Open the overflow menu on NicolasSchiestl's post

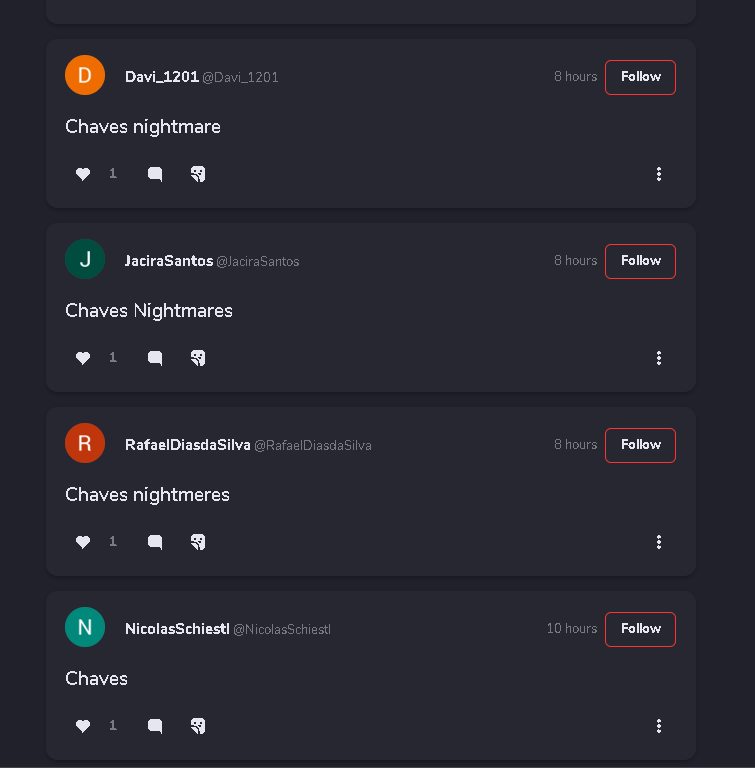tap(659, 726)
